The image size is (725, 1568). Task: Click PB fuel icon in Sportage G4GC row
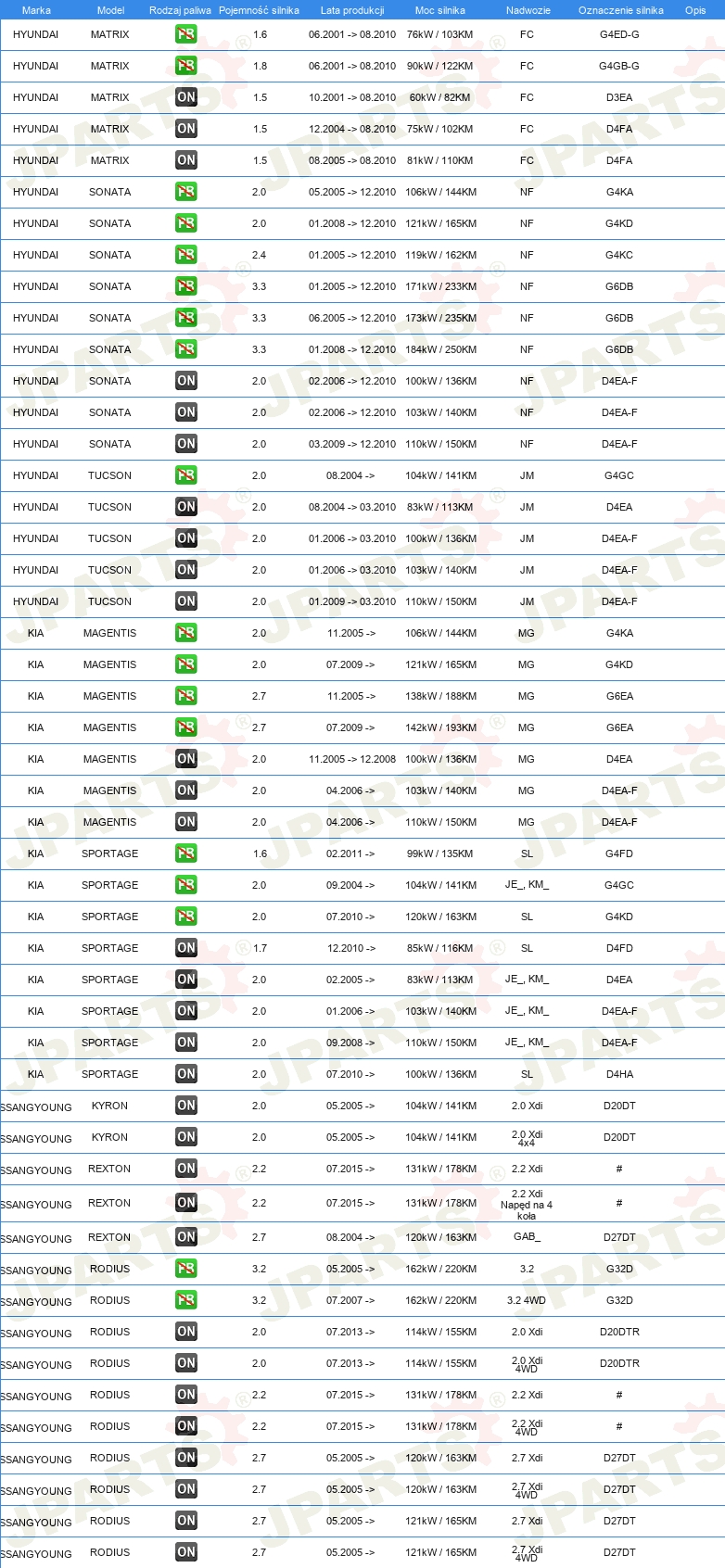click(186, 885)
